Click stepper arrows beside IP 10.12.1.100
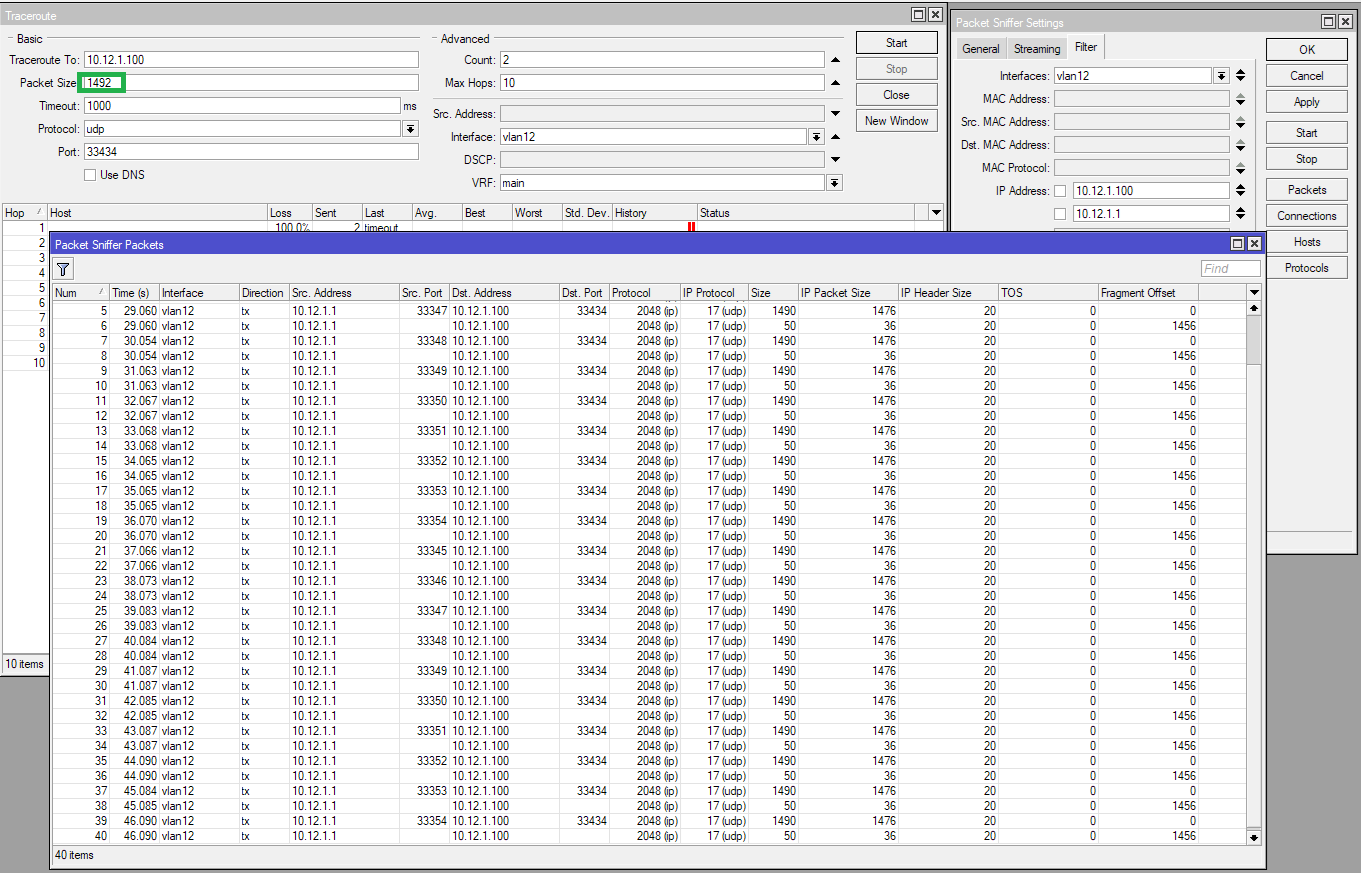This screenshot has width=1361, height=873. point(1240,191)
